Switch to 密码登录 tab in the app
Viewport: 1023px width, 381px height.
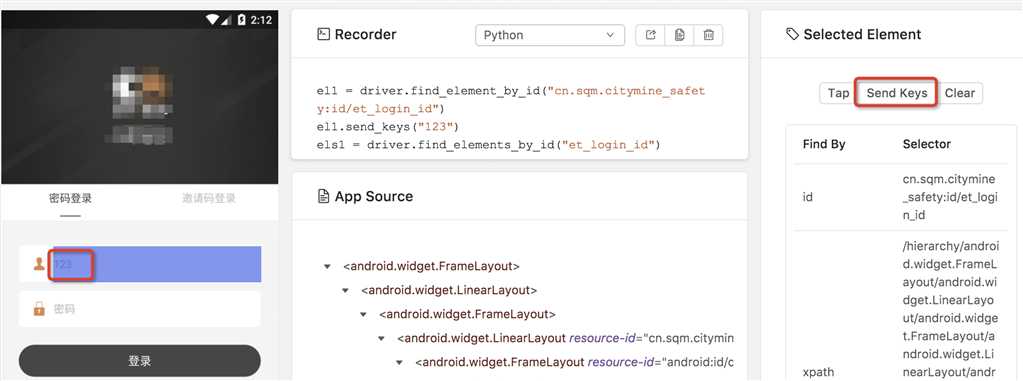point(70,198)
